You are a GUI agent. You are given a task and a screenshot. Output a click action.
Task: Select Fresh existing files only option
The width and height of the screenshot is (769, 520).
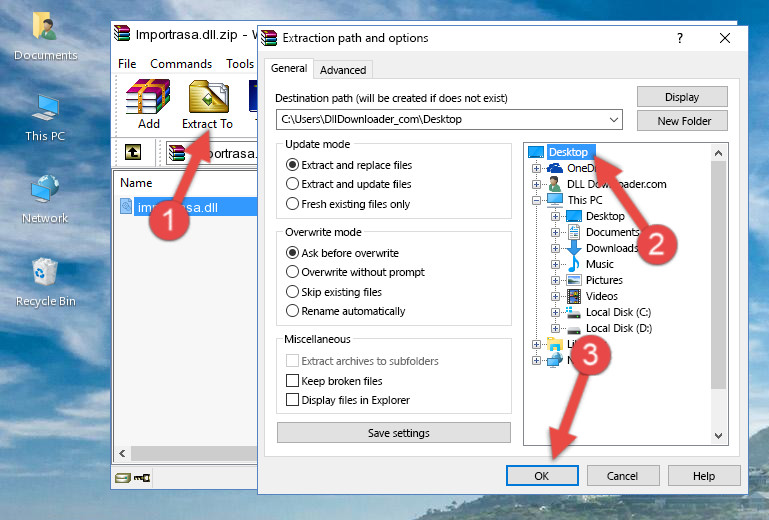[348, 204]
